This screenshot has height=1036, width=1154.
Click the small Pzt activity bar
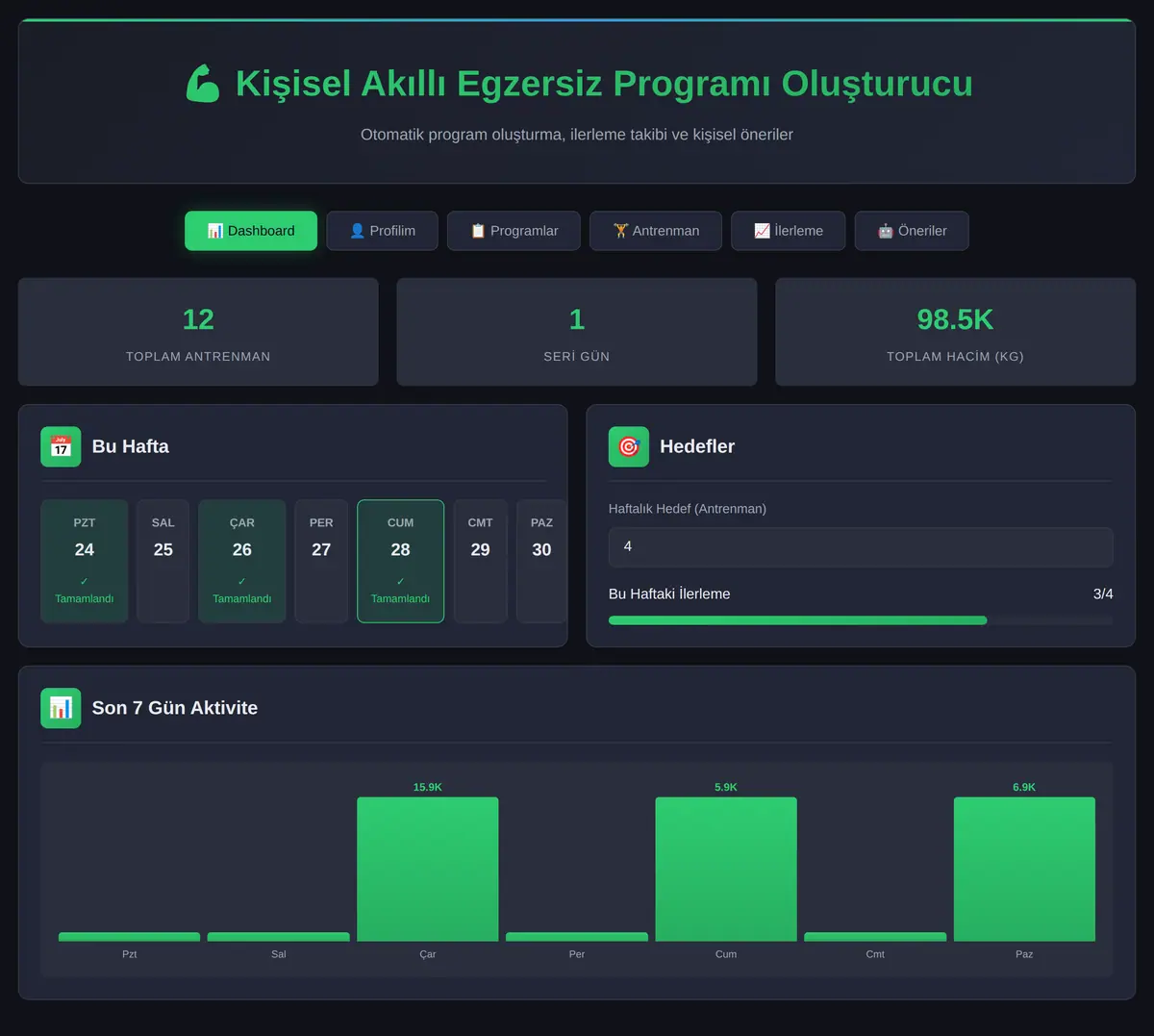(130, 937)
